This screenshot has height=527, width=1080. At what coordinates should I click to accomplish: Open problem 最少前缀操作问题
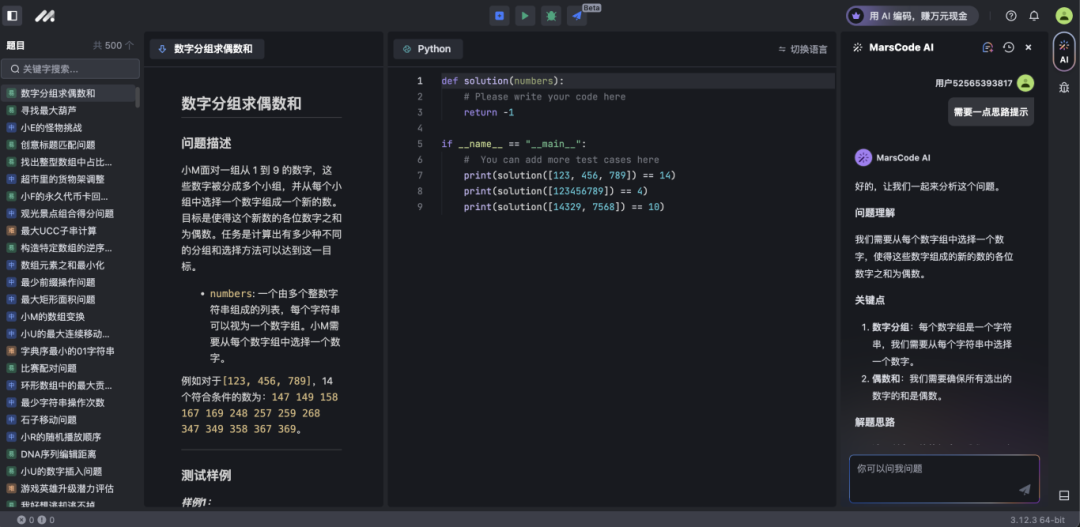pos(69,282)
